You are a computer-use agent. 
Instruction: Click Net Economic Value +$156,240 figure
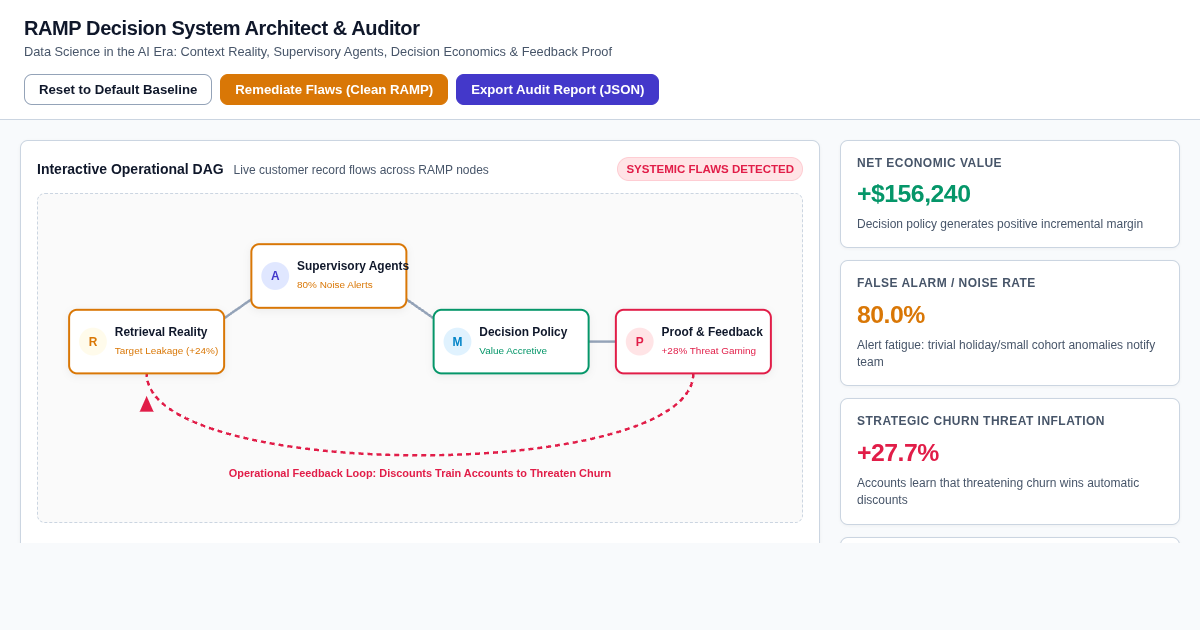point(914,194)
